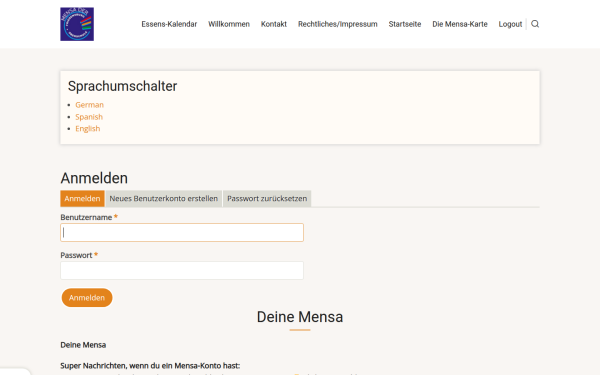Viewport: 600px width, 375px height.
Task: Select the Anmelden tab
Action: (82, 199)
